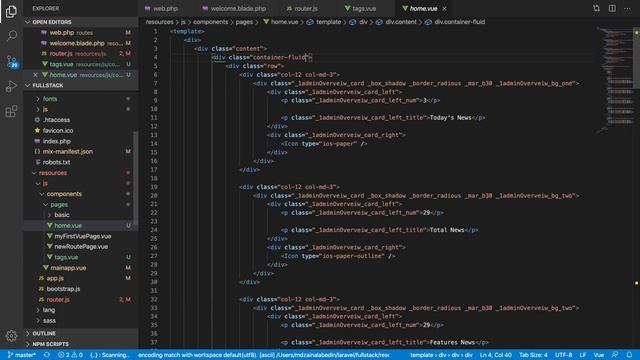
Task: Open mainapp.vue file
Action: point(82,268)
